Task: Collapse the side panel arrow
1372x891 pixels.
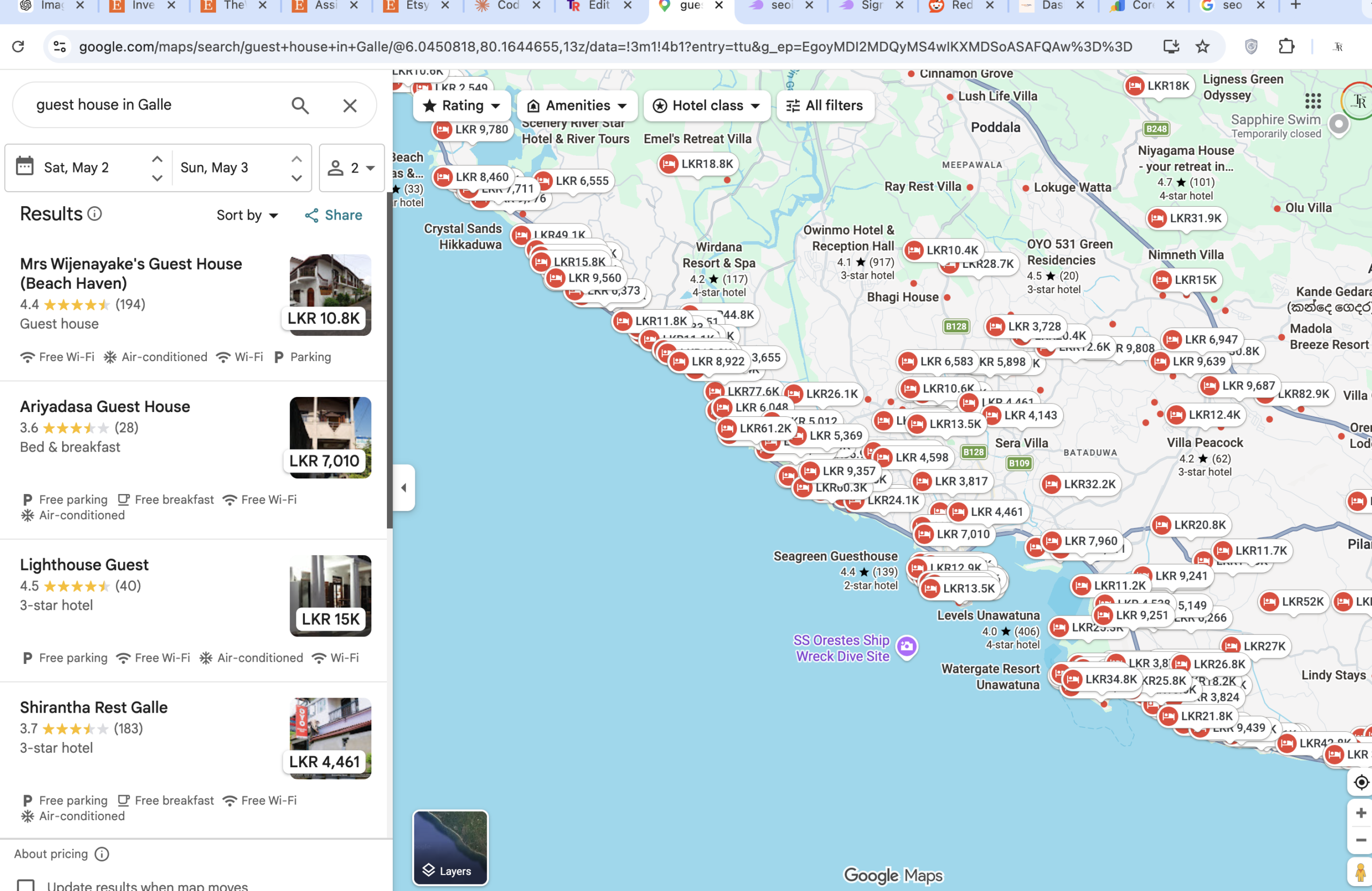Action: (x=404, y=488)
